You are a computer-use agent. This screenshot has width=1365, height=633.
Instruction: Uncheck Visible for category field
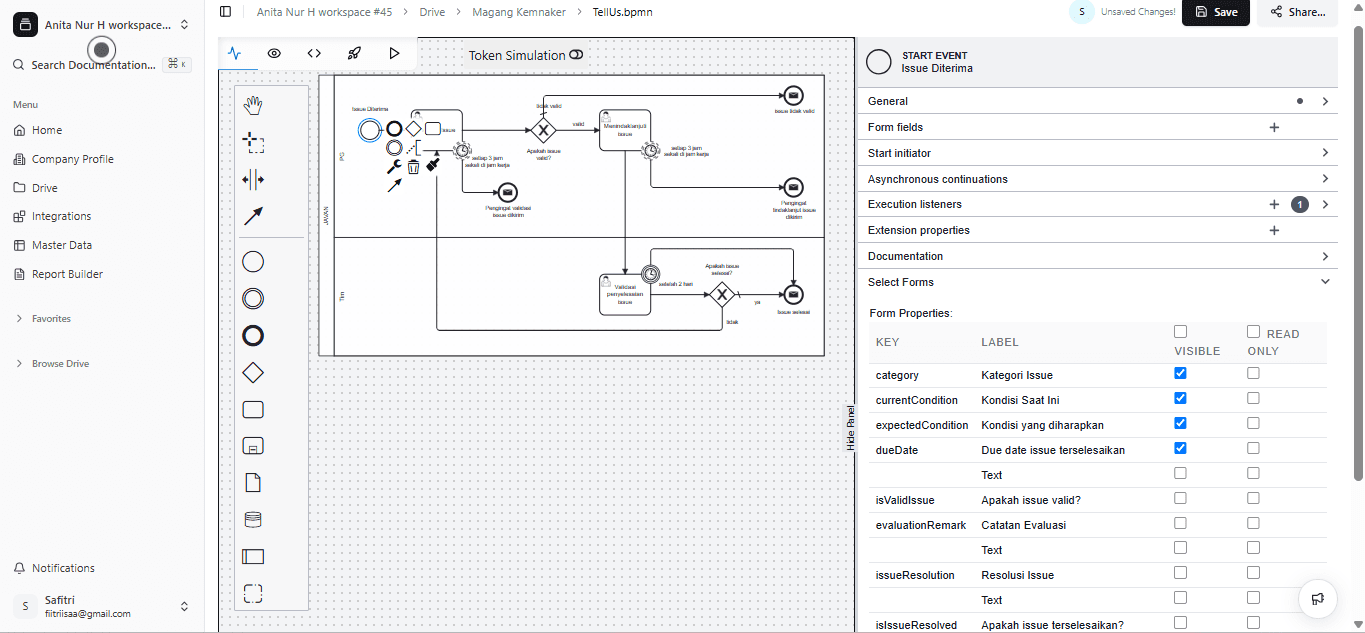point(1180,373)
